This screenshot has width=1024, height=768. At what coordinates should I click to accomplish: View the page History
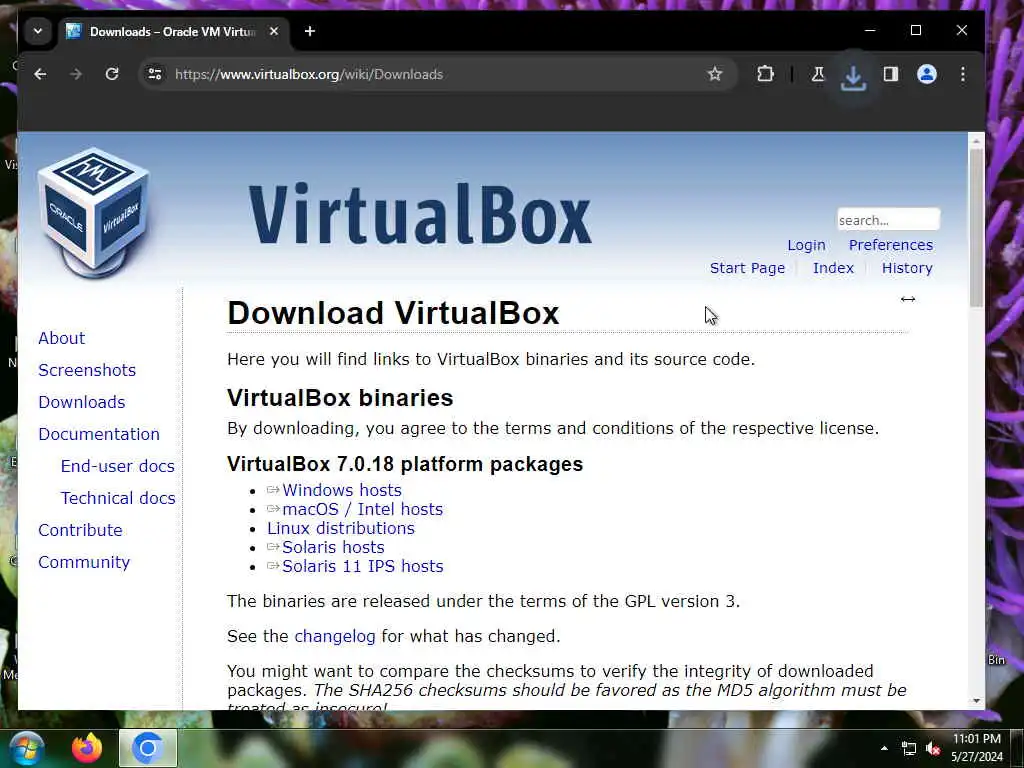click(907, 268)
